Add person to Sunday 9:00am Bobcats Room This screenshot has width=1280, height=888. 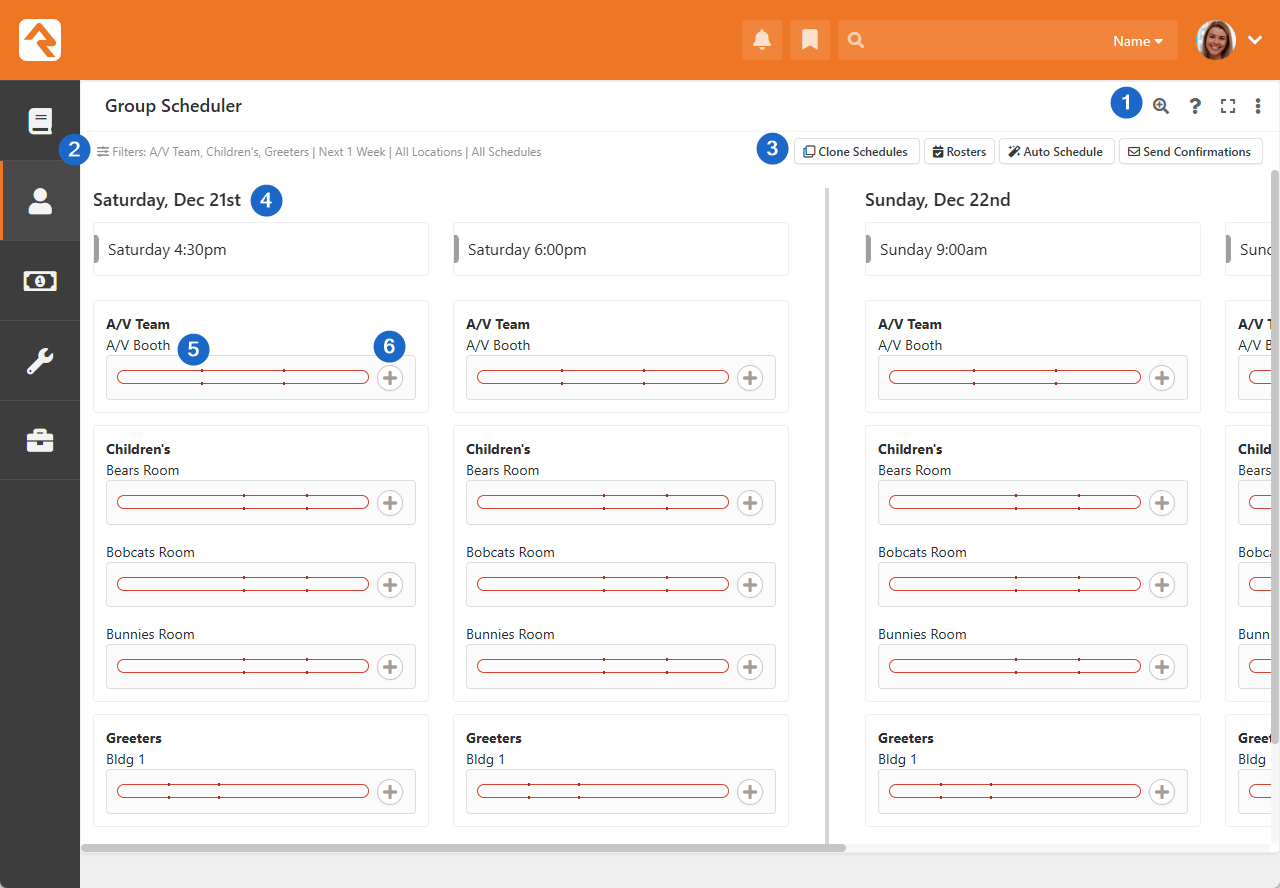[x=1162, y=584]
